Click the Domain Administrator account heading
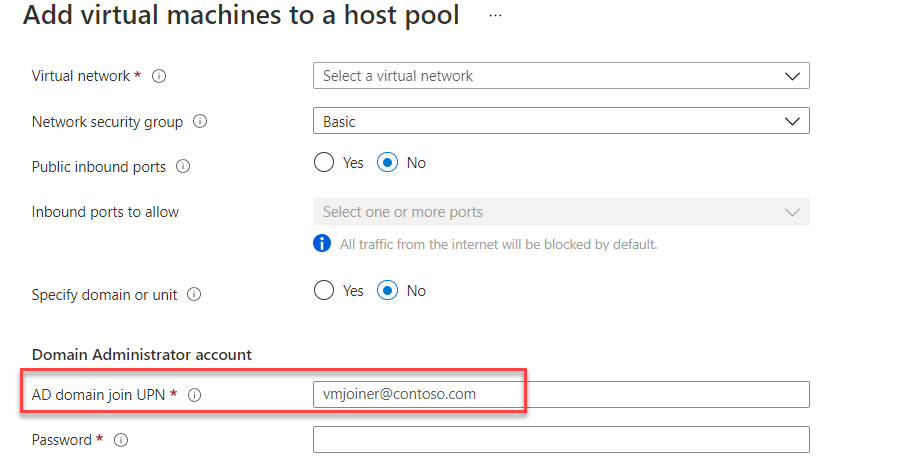The width and height of the screenshot is (923, 469). coord(142,354)
